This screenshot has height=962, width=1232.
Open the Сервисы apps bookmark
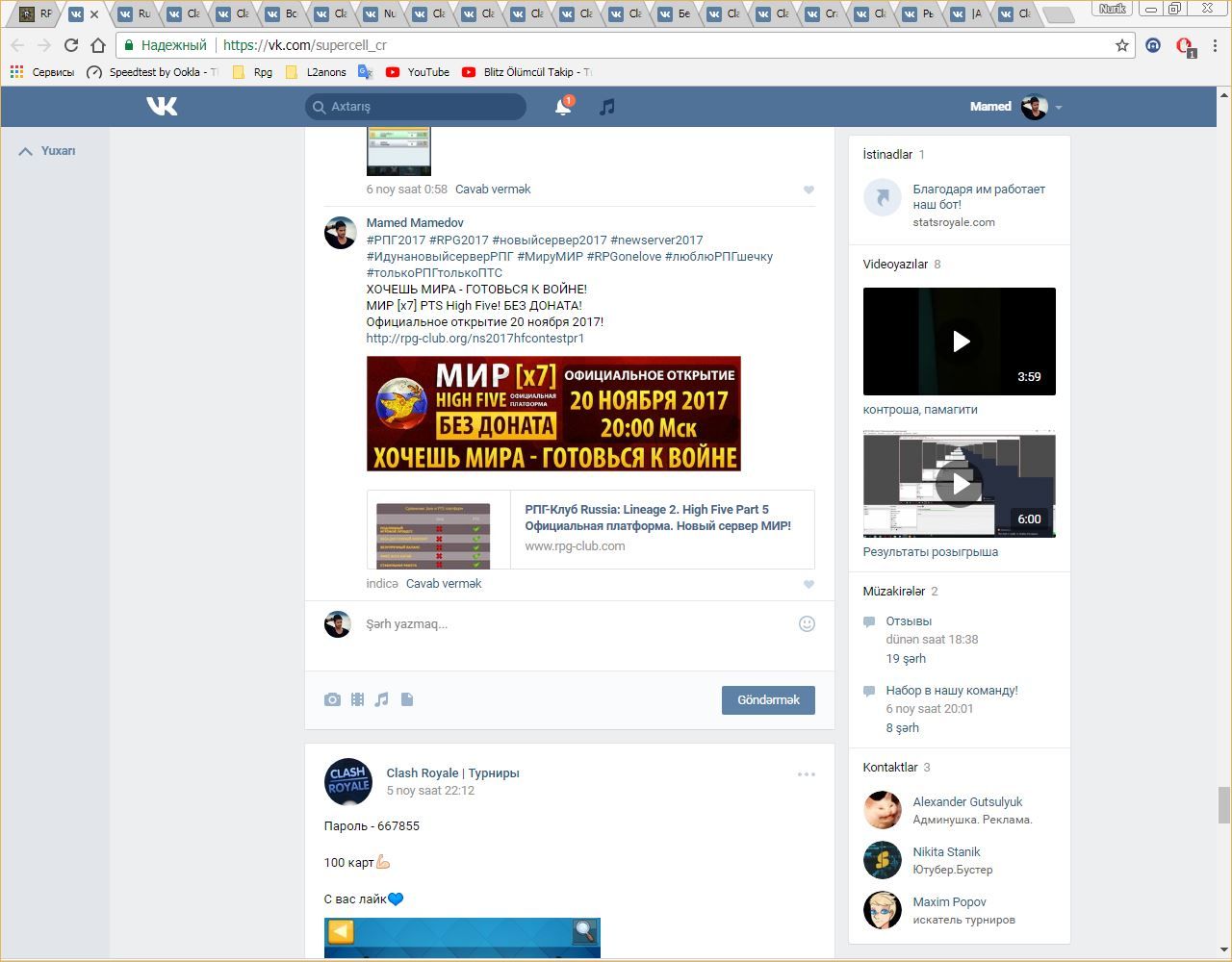point(41,72)
